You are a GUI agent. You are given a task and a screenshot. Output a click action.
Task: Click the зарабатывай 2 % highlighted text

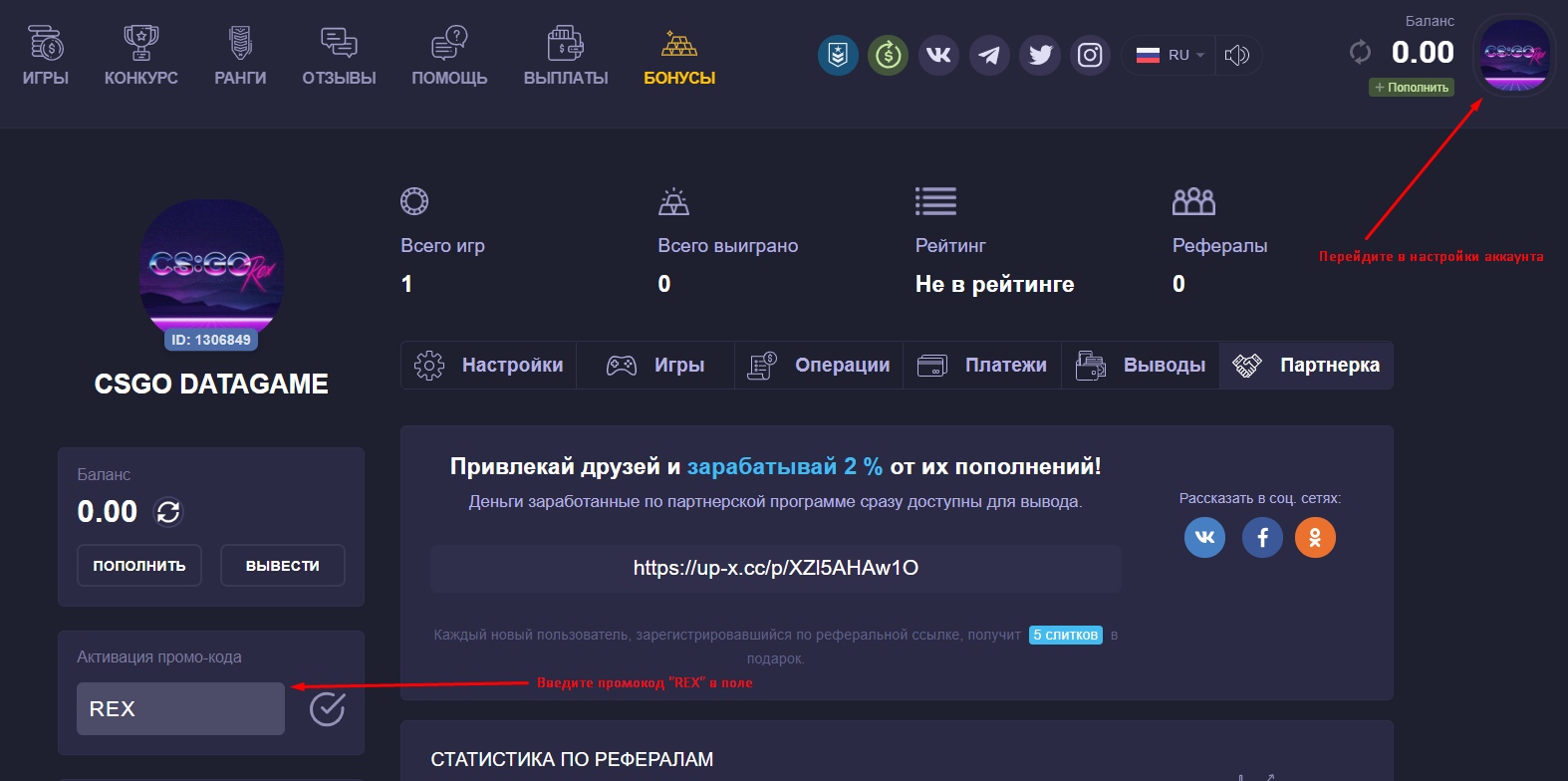[x=785, y=466]
